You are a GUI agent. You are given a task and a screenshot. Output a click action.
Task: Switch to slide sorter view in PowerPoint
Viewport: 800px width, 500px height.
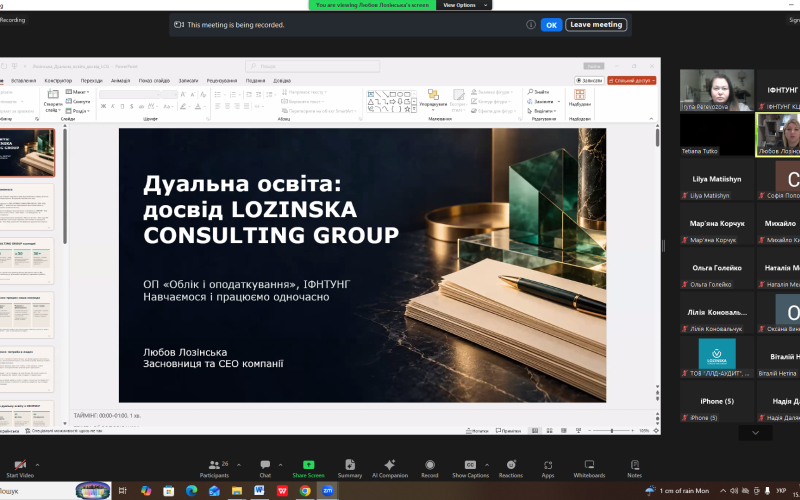(x=549, y=431)
